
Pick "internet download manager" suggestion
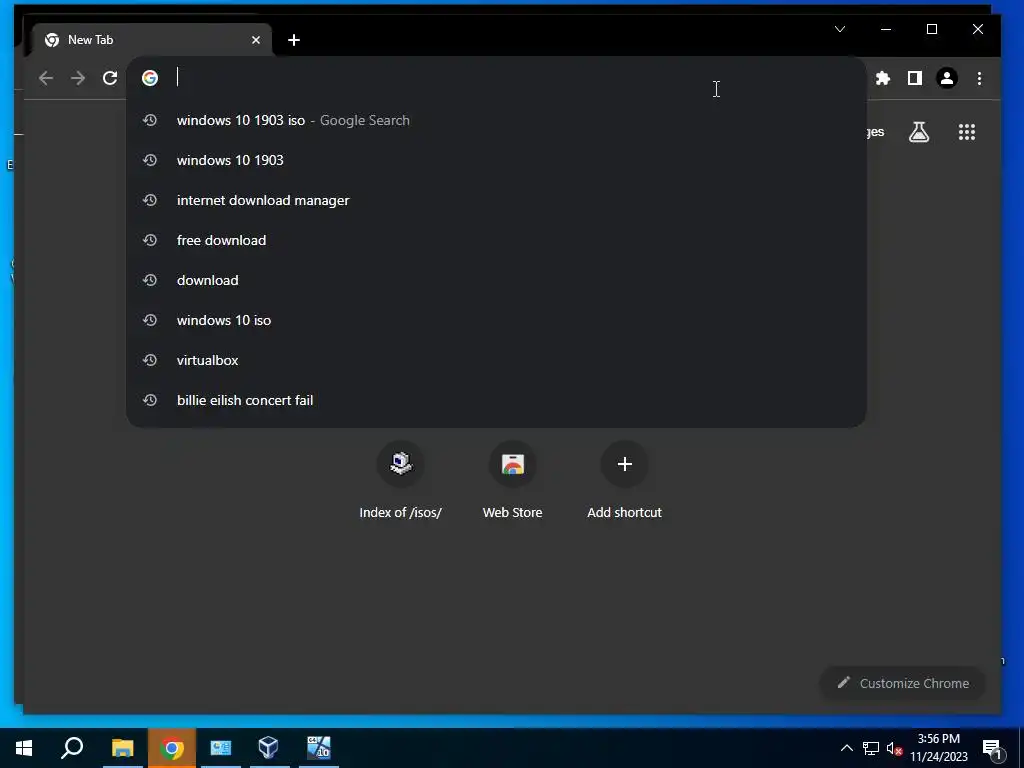[496, 200]
